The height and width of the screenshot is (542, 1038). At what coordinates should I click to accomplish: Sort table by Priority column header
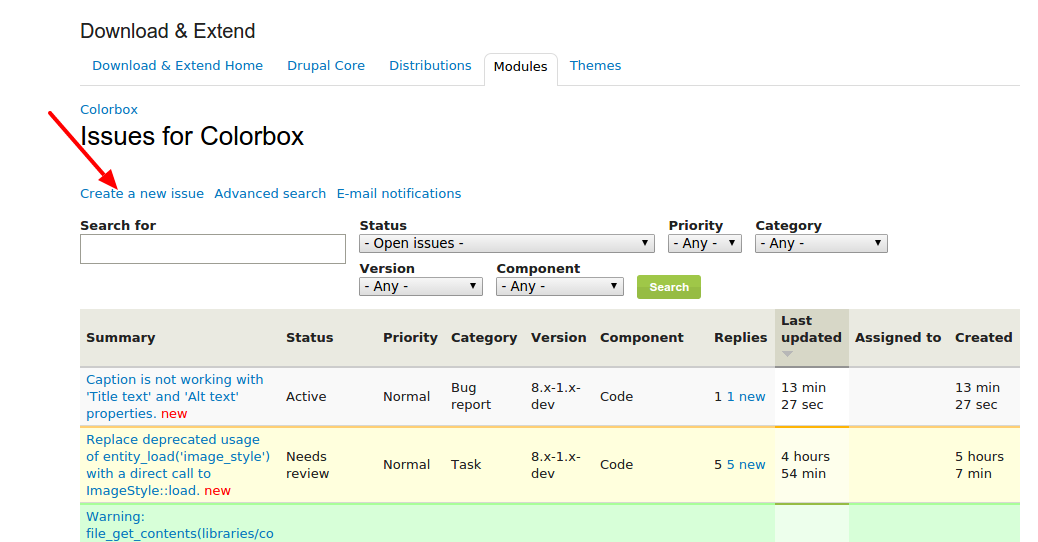click(x=410, y=338)
